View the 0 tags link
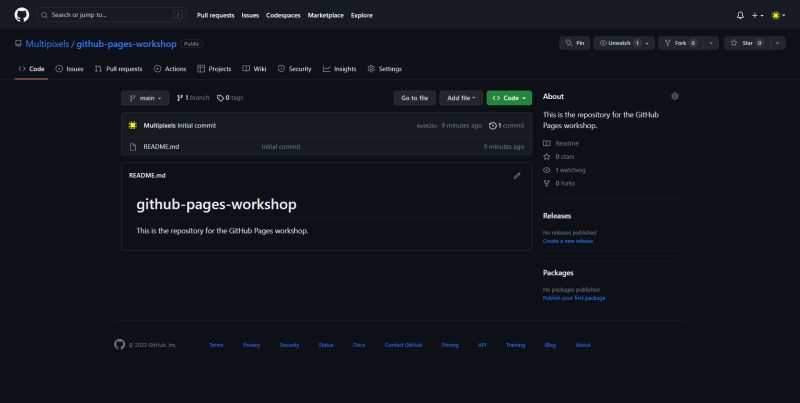This screenshot has width=800, height=403. [x=230, y=98]
